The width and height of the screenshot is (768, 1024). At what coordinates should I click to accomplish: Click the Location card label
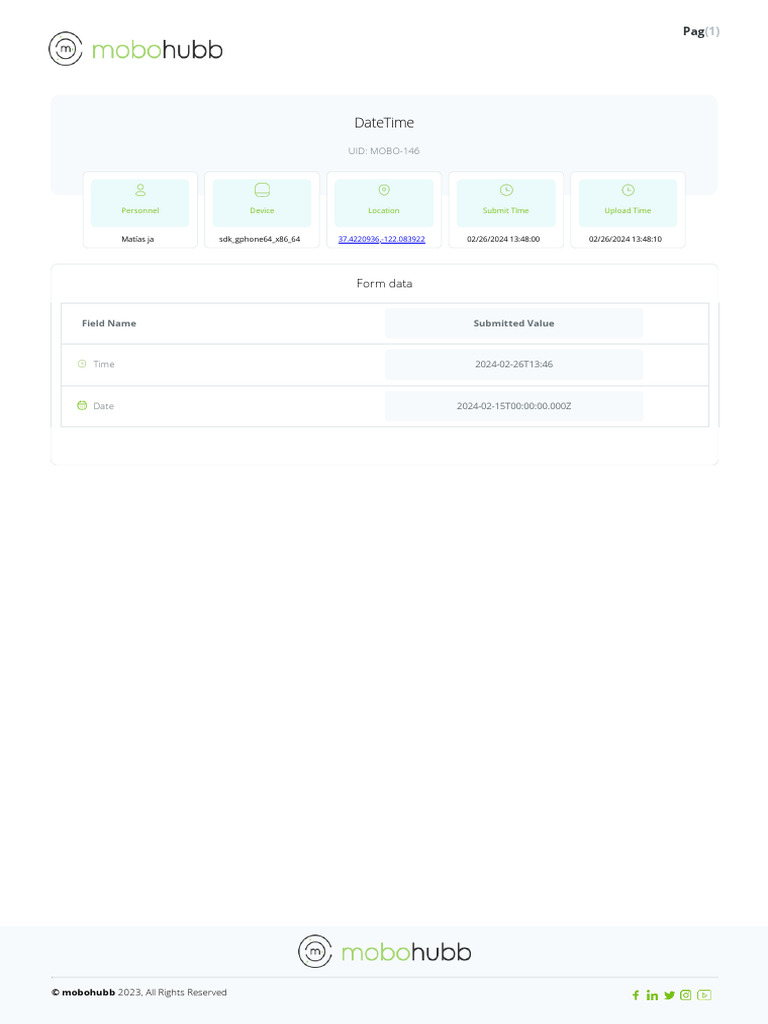click(384, 210)
